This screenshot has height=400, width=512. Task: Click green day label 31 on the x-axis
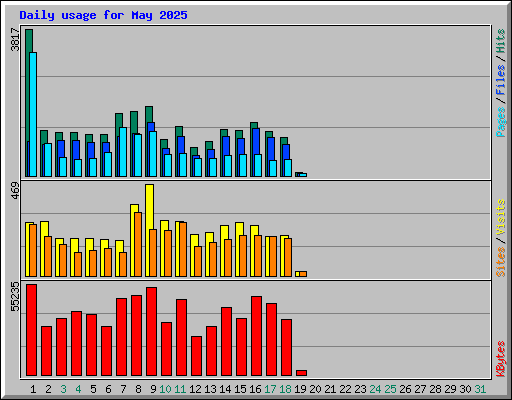click(x=480, y=389)
